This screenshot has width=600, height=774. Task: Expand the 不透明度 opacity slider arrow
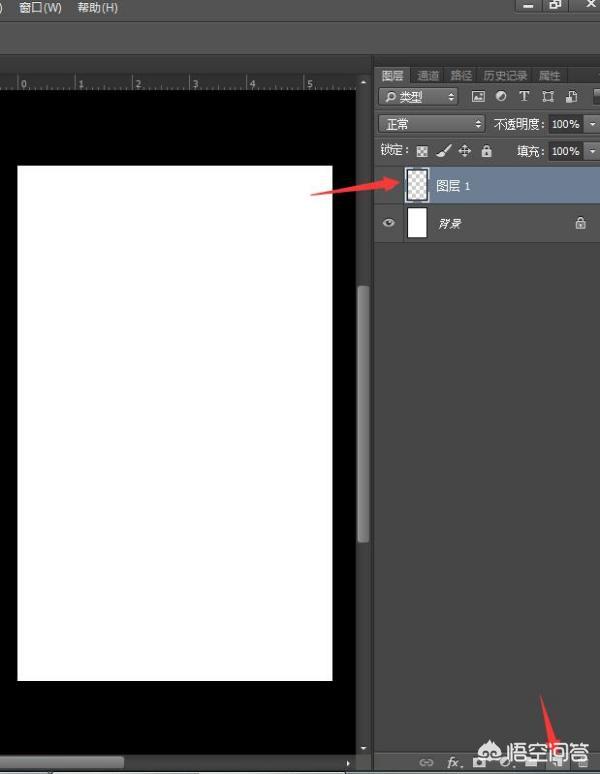592,124
